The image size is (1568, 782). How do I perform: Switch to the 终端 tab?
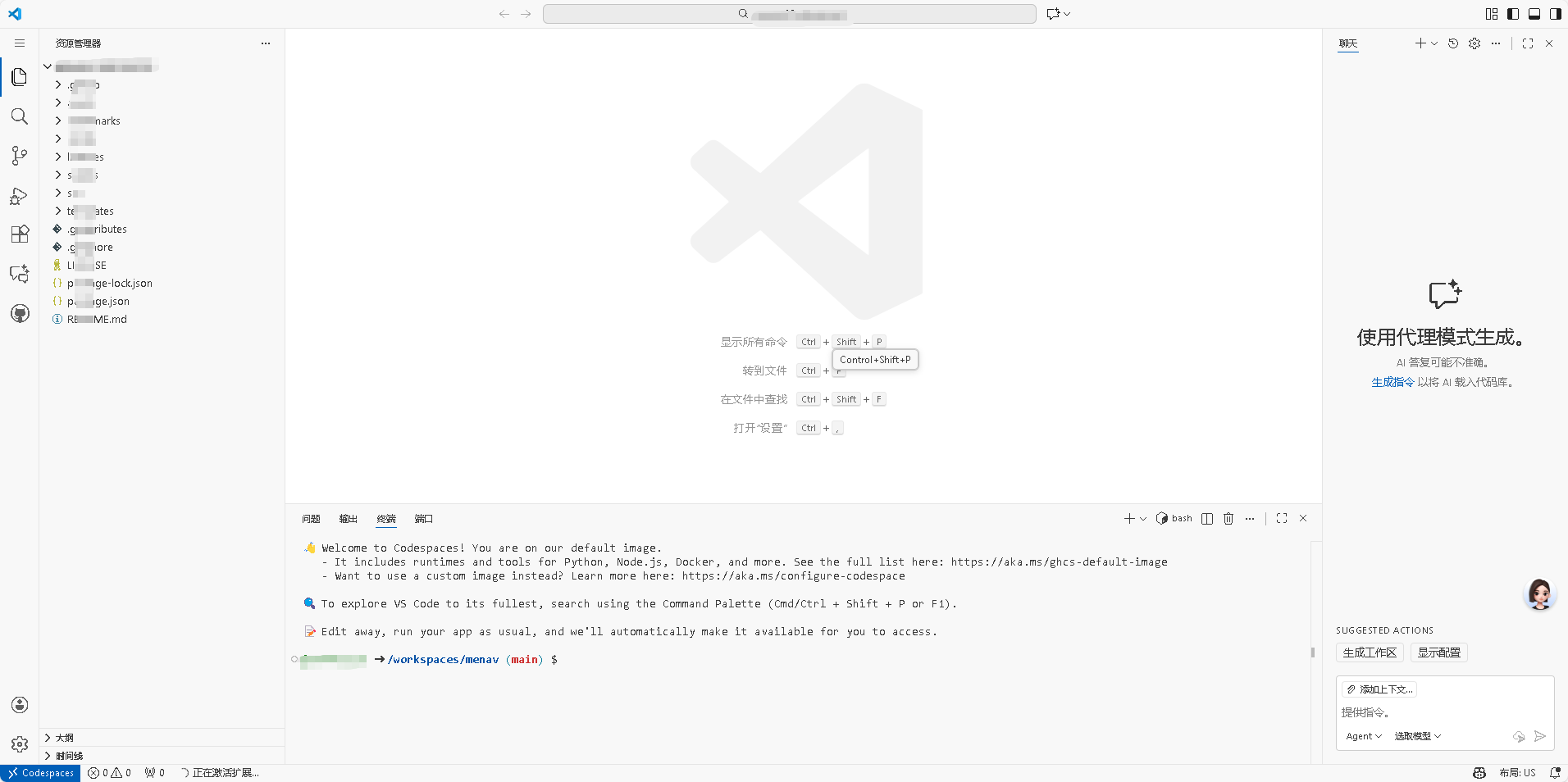(386, 519)
